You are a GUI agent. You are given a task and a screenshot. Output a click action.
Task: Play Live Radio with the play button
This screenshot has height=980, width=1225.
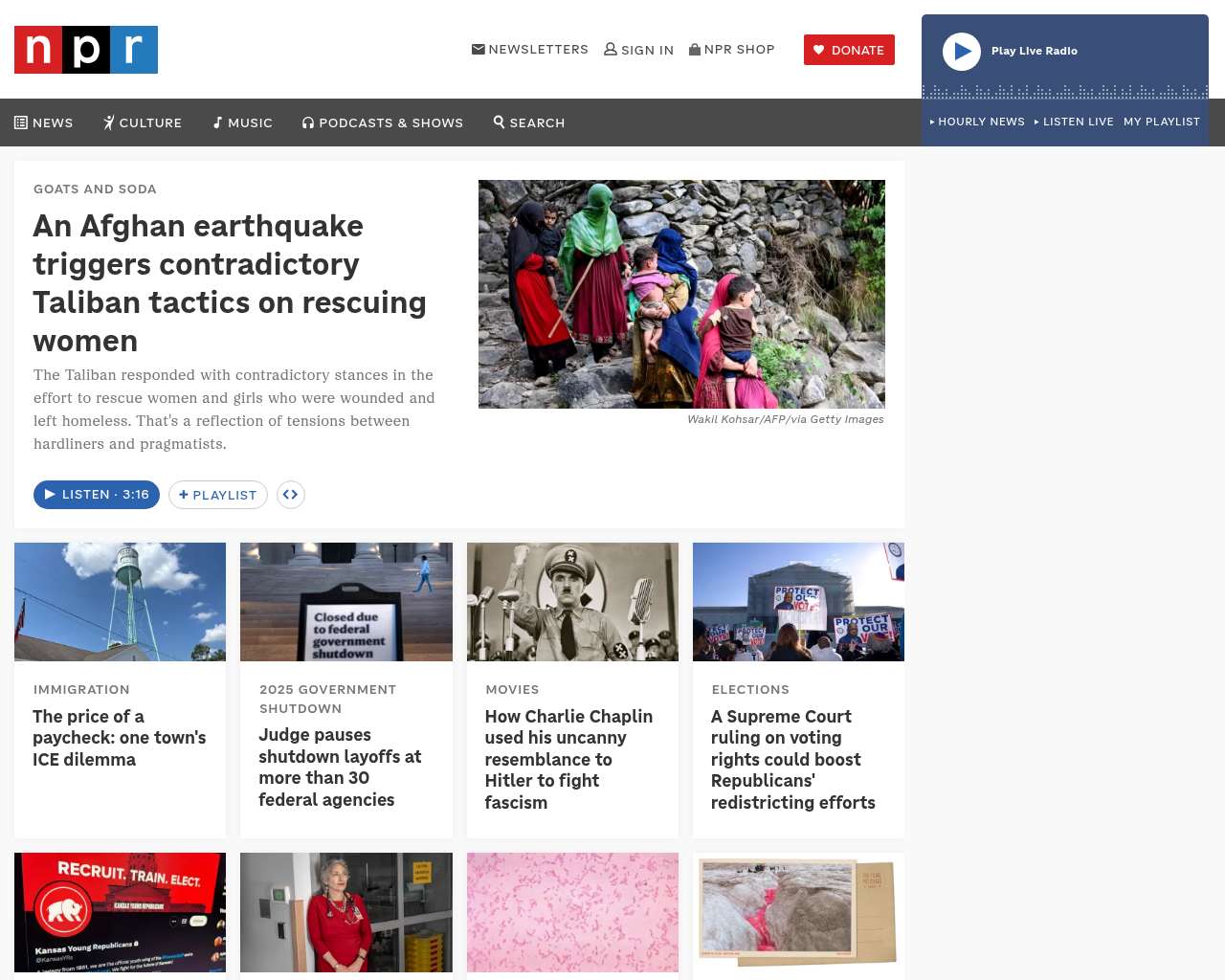(x=962, y=52)
